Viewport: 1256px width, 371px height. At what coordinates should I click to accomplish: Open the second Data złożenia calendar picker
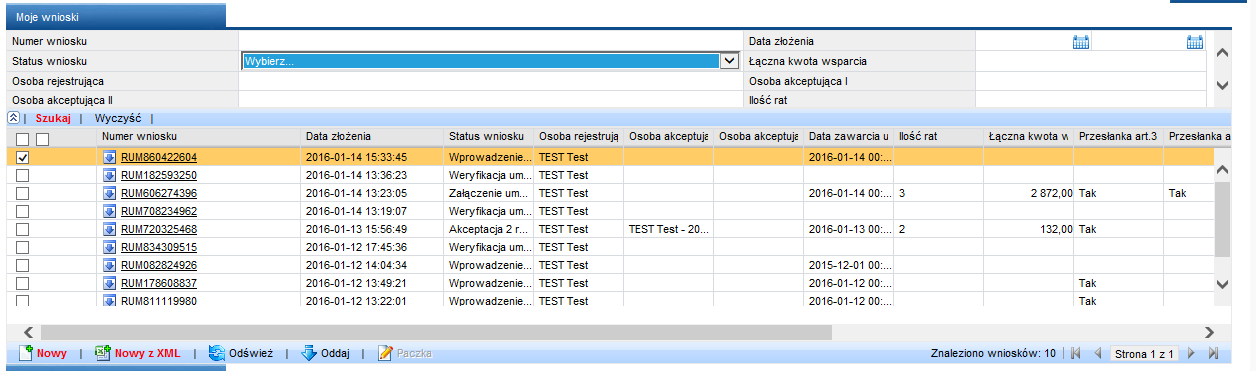(x=1195, y=41)
